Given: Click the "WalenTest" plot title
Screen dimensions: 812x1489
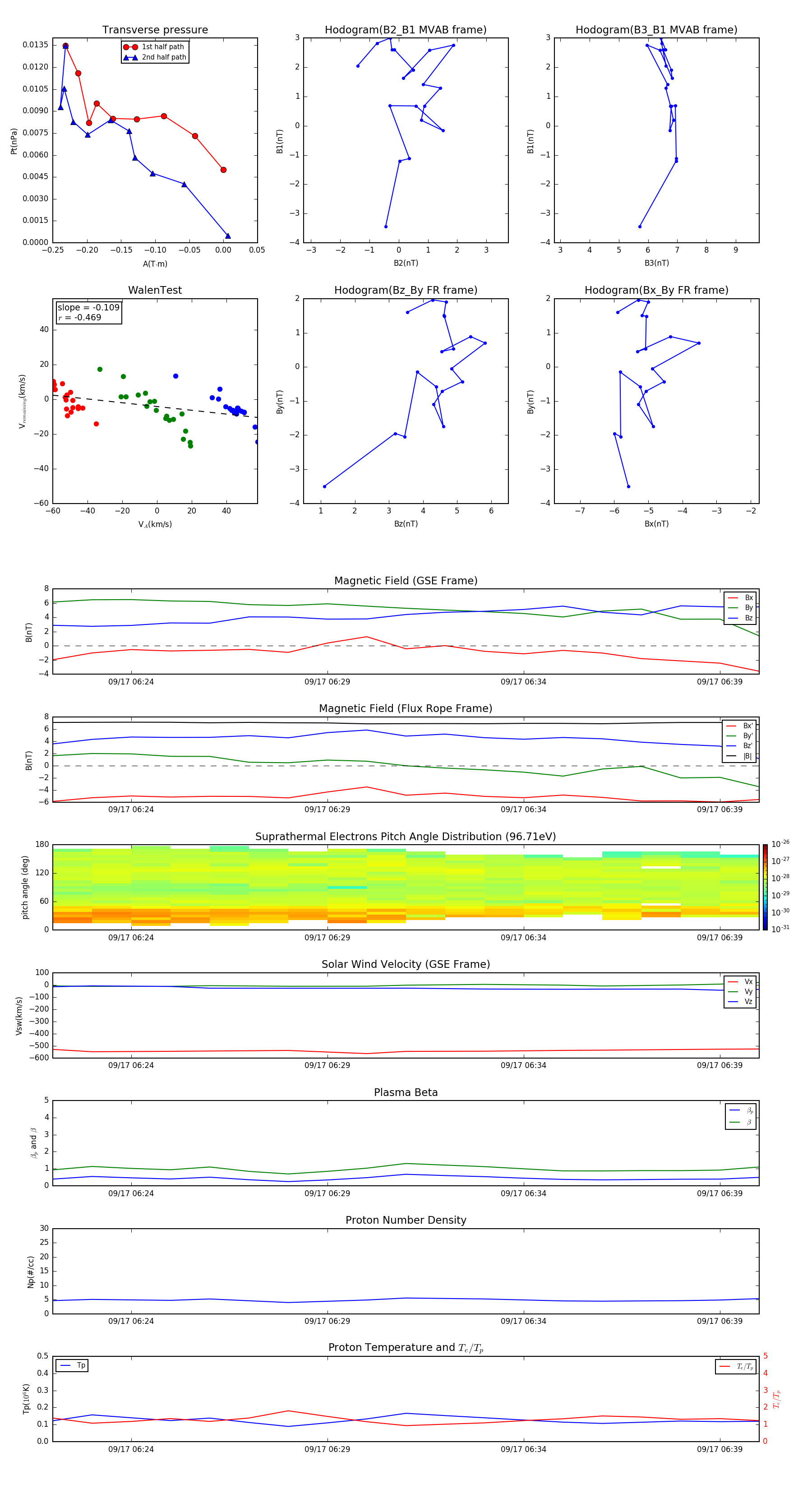Looking at the screenshot, I should (155, 290).
